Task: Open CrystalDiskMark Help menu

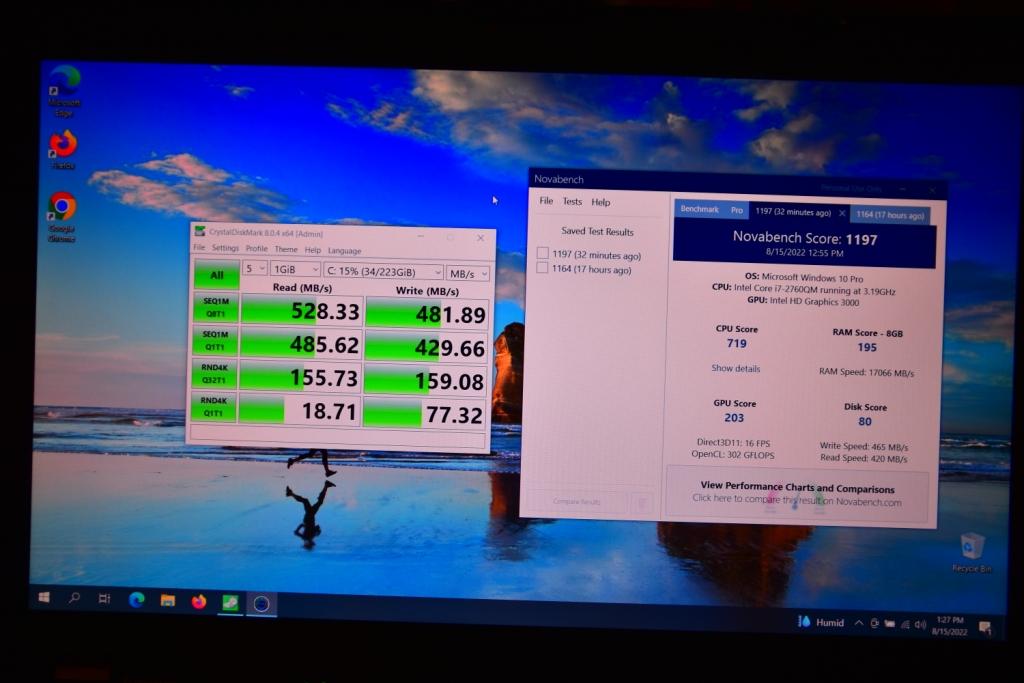Action: pyautogui.click(x=313, y=250)
